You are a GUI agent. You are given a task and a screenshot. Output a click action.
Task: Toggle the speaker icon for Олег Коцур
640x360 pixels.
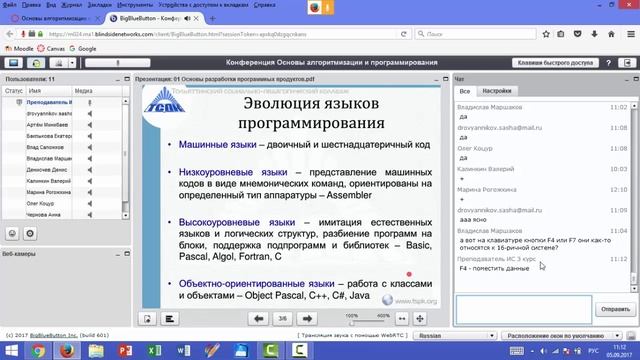point(90,203)
